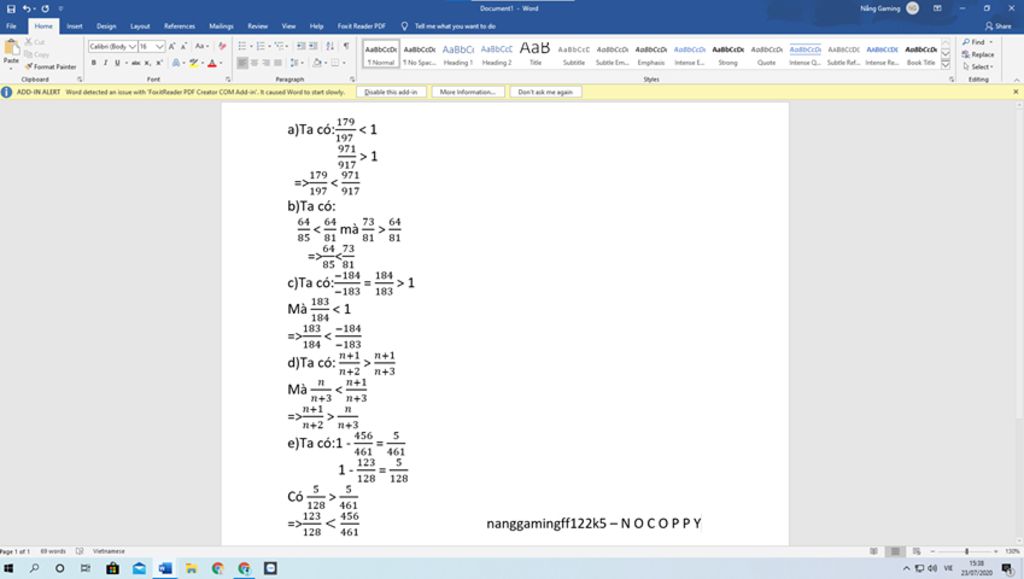1024x579 pixels.
Task: Align paragraph text to the right
Action: click(266, 63)
